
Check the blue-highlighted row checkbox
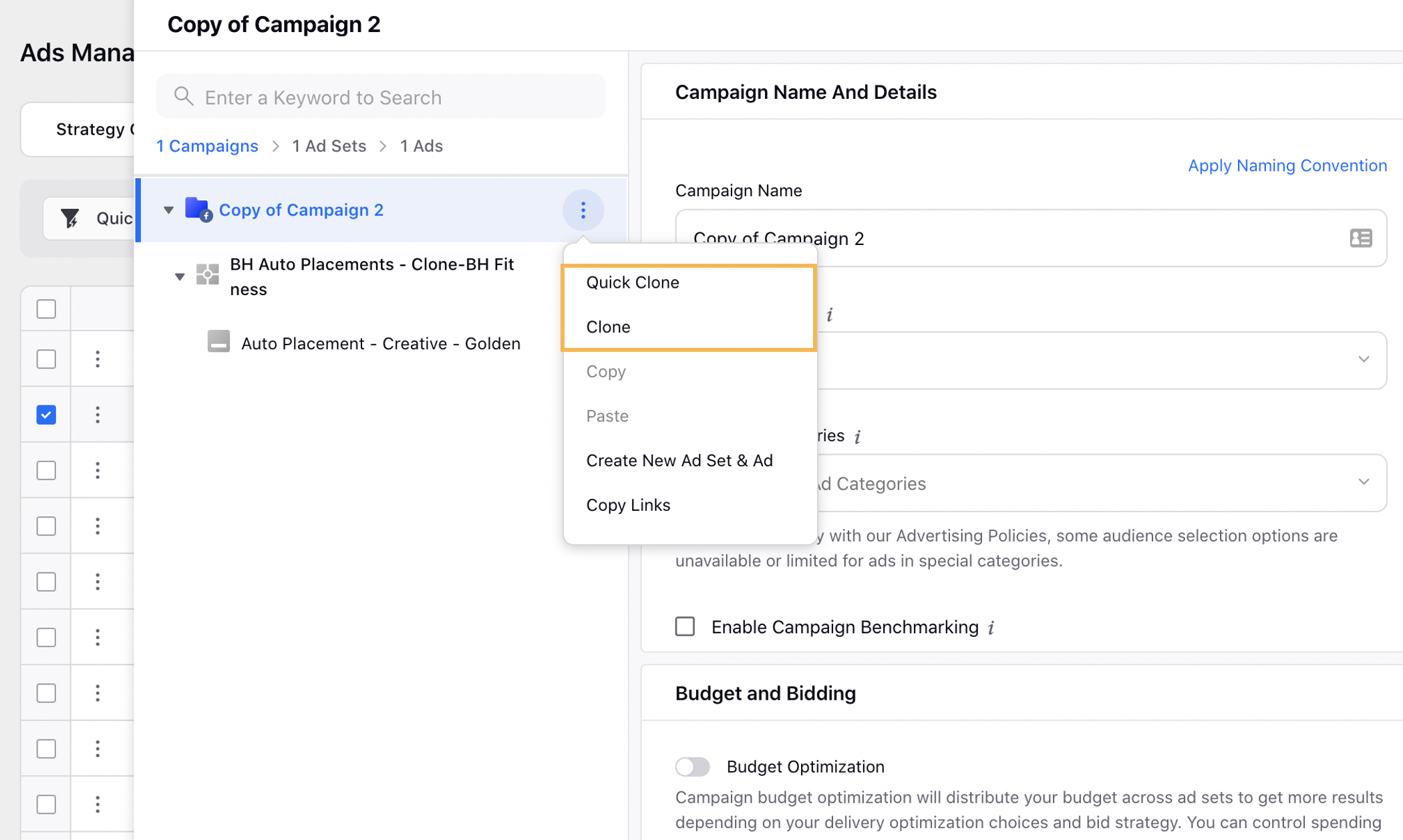coord(46,415)
